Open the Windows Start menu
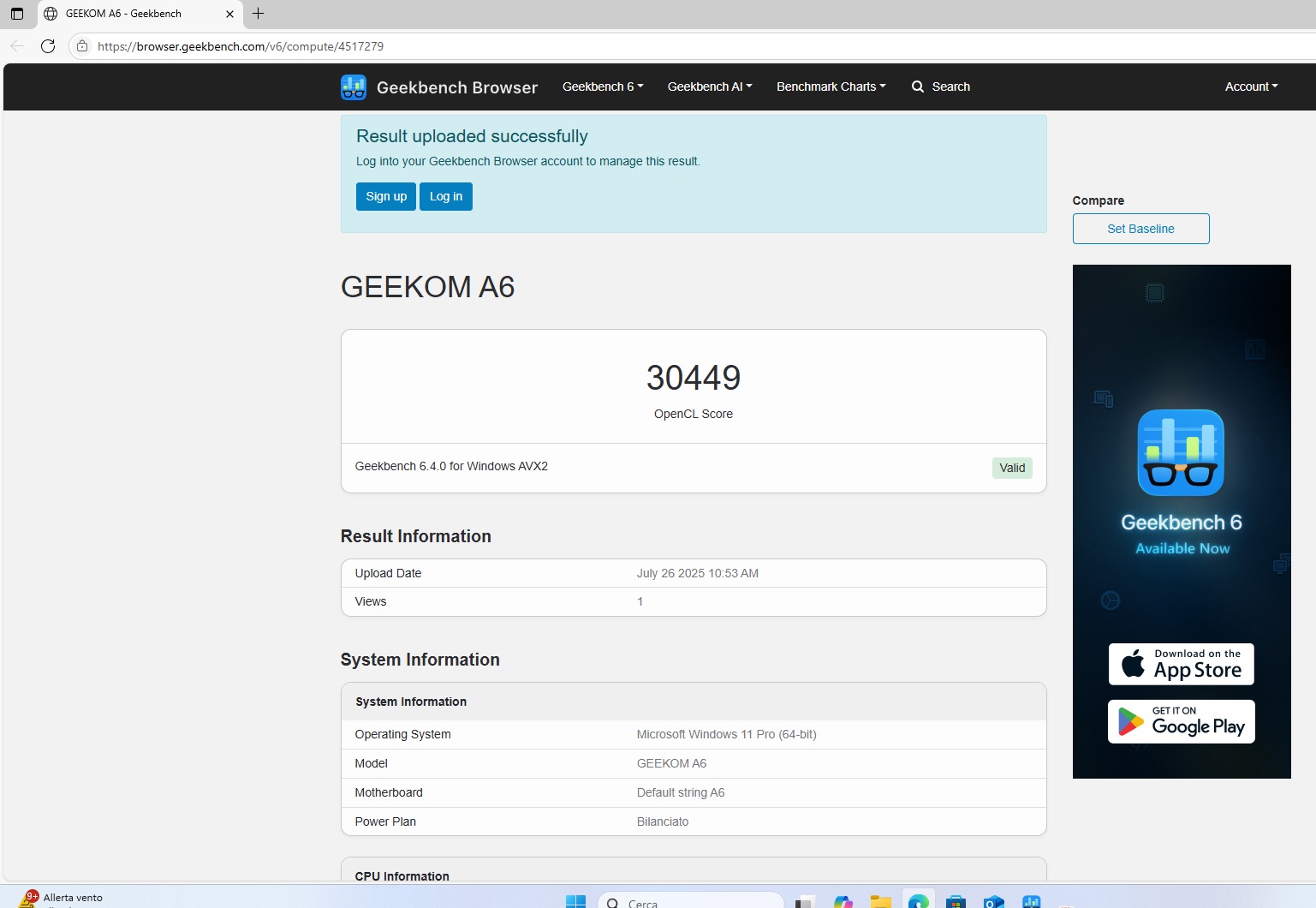 575,901
